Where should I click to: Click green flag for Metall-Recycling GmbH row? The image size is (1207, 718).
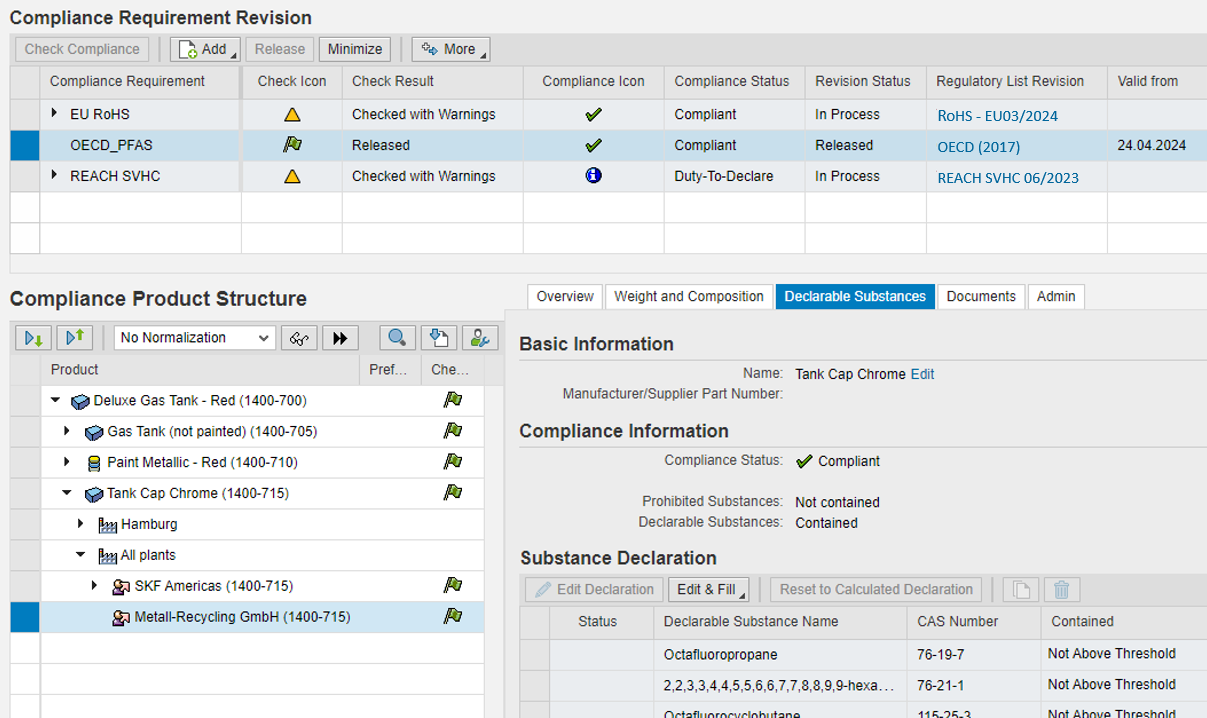[x=453, y=617]
